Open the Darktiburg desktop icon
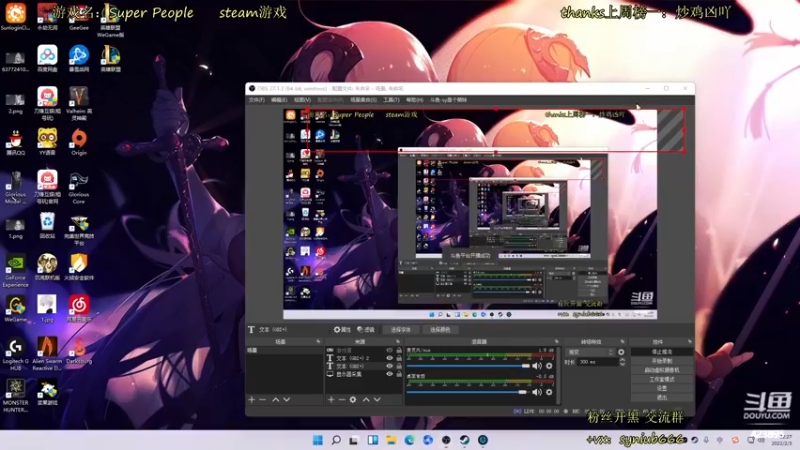This screenshot has width=800, height=450. tap(79, 351)
